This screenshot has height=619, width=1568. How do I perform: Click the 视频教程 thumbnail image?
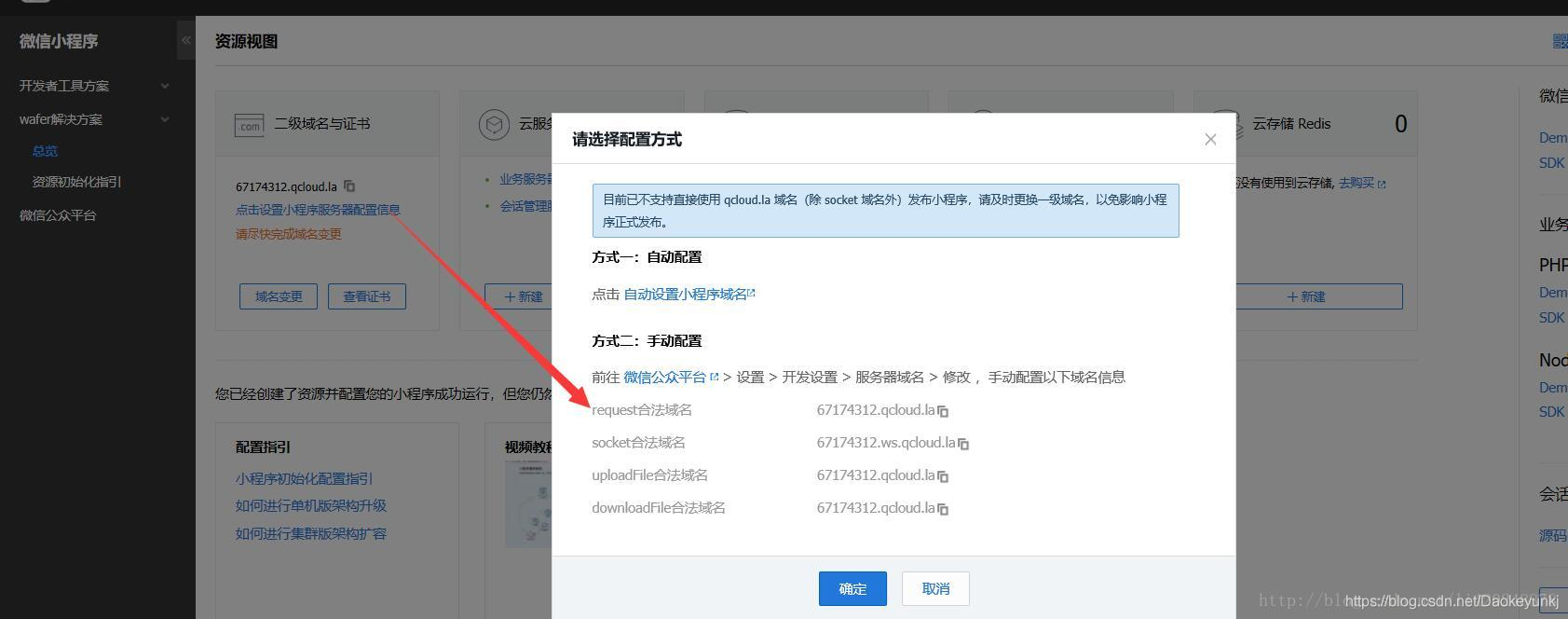(529, 503)
